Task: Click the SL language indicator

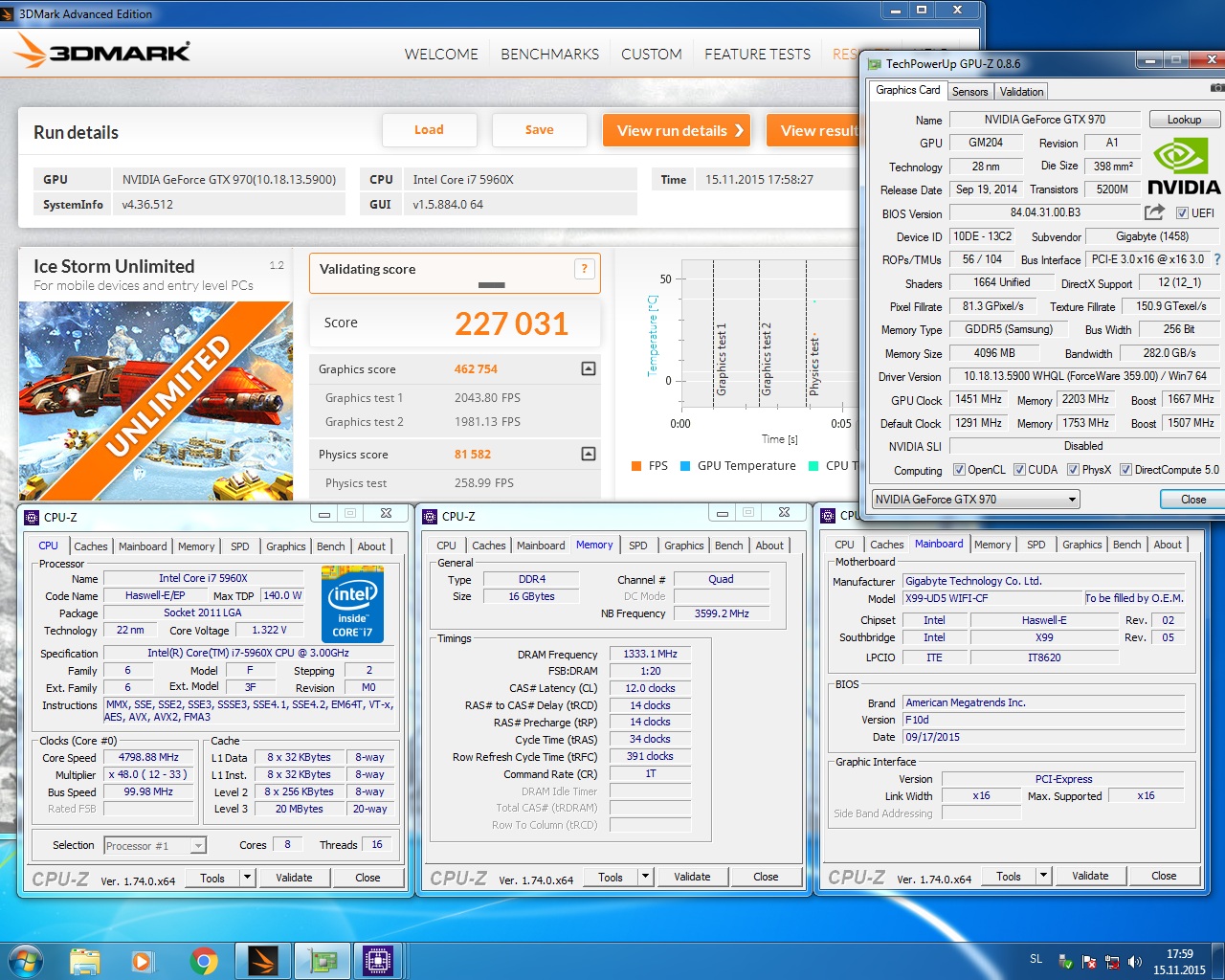Action: 1036,958
